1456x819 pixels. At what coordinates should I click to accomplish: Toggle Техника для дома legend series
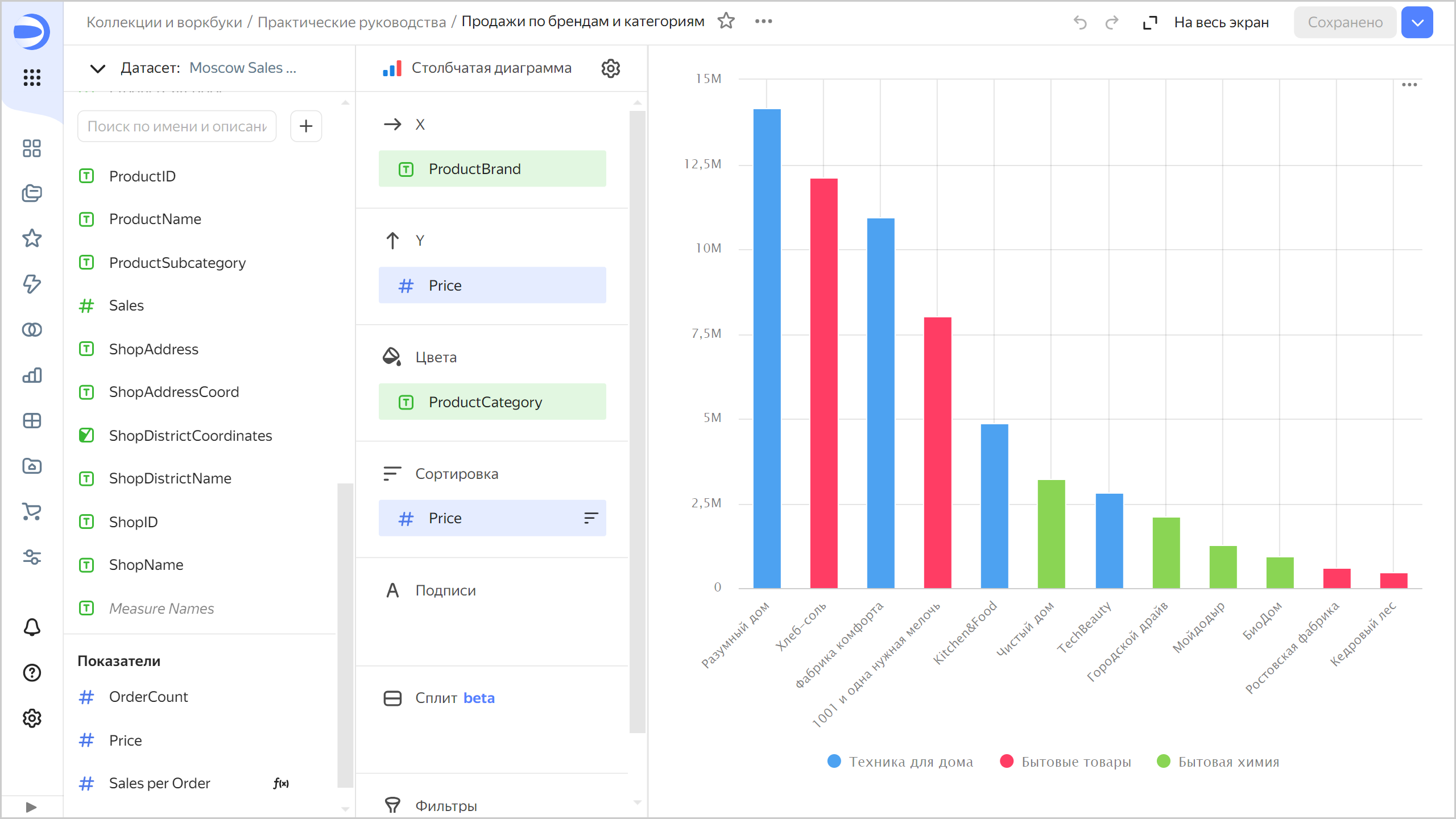910,762
